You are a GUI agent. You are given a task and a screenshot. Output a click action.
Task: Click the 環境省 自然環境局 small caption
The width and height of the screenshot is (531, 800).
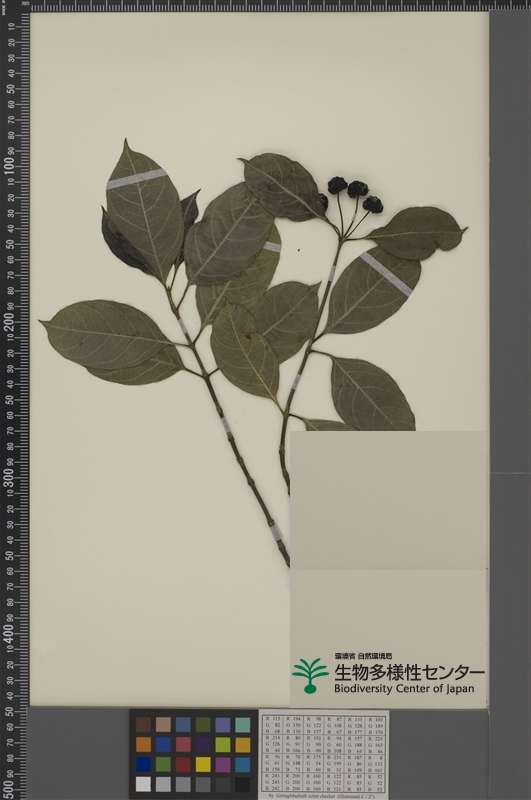tap(363, 656)
